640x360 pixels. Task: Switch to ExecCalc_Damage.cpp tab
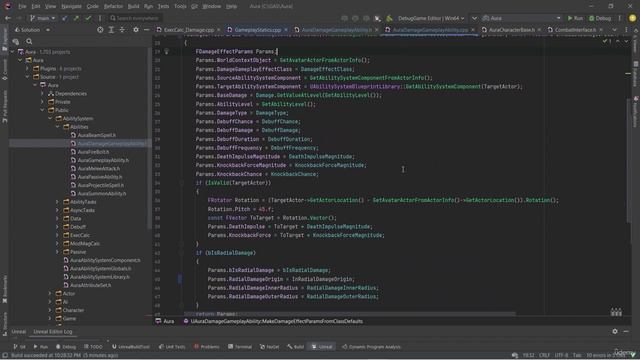(189, 30)
